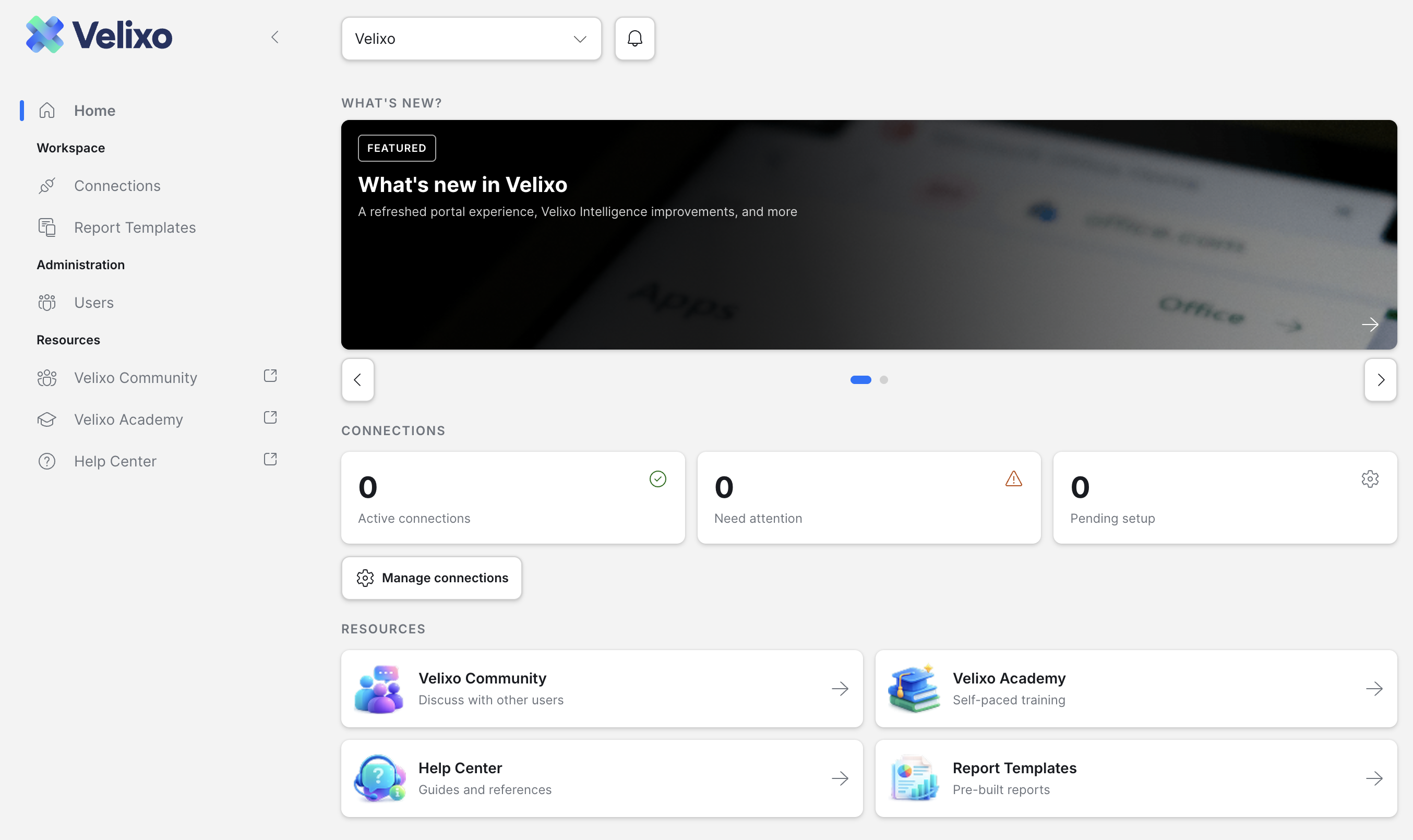Click external-link icon beside Velixo Community

(x=270, y=376)
